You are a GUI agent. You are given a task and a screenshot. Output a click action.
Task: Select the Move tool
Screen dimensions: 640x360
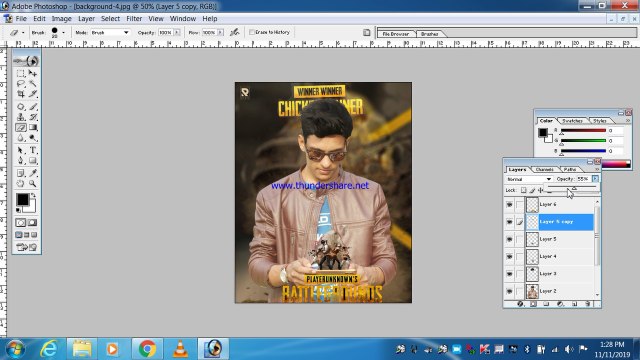(33, 73)
